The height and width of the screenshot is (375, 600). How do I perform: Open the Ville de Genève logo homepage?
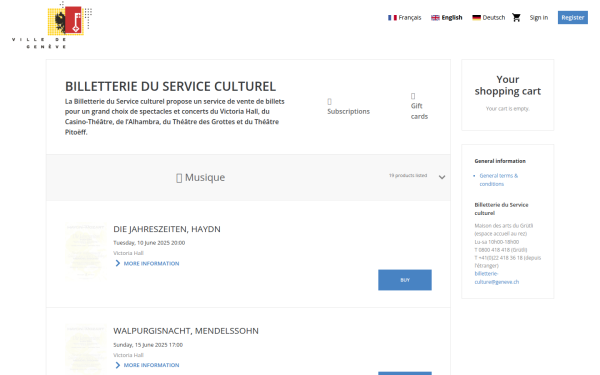pyautogui.click(x=52, y=25)
